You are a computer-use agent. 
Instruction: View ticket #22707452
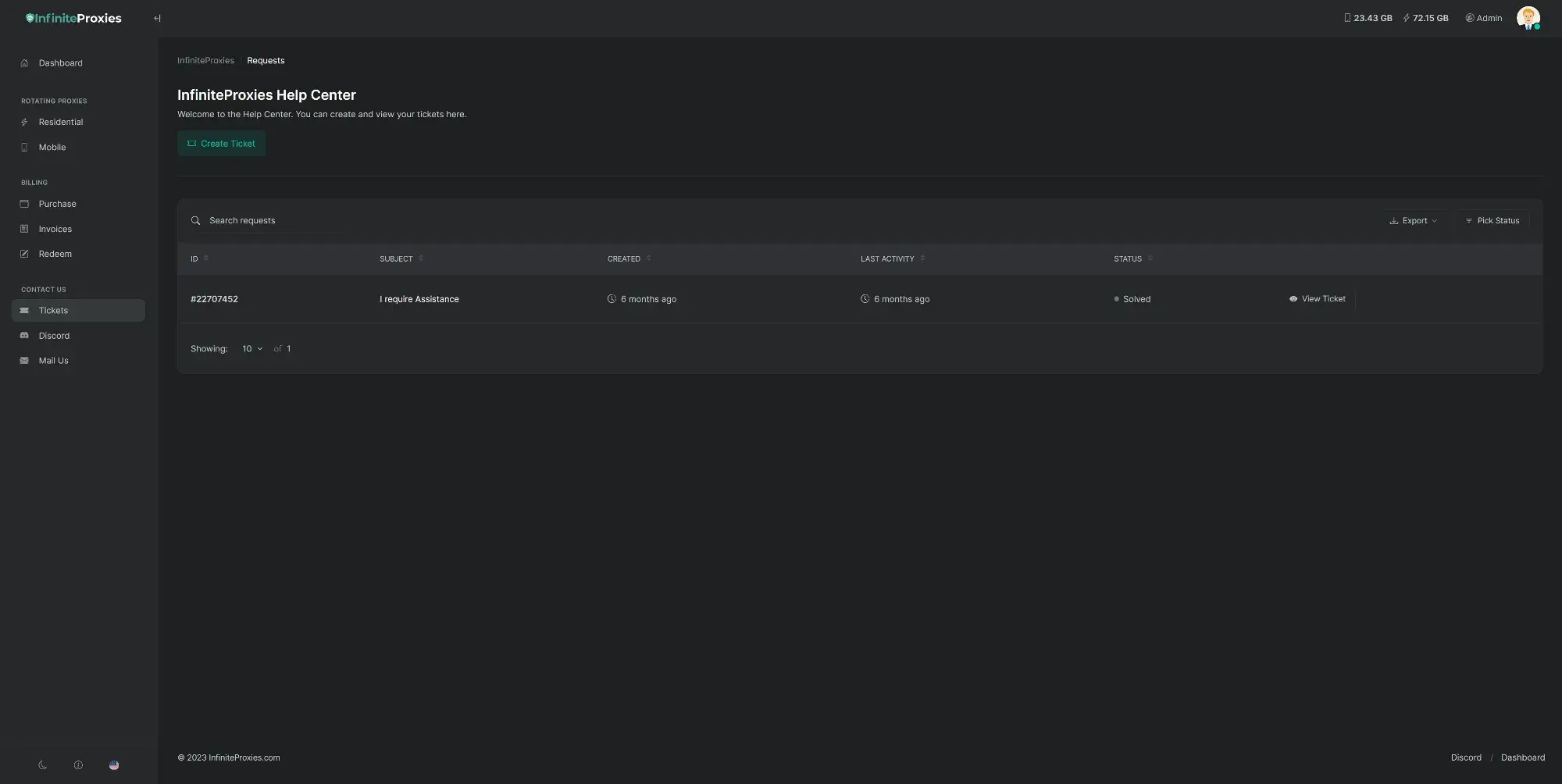point(1317,299)
